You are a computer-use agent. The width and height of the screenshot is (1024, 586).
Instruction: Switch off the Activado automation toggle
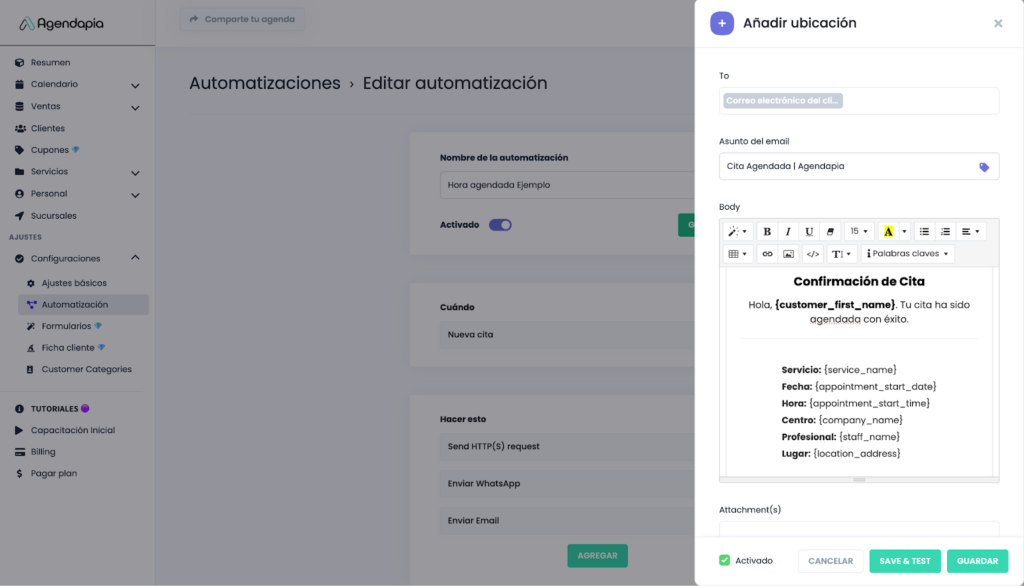pos(500,225)
